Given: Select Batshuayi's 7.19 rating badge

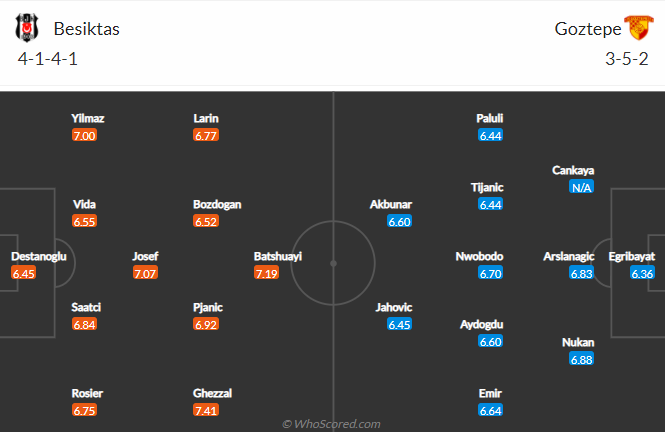Looking at the screenshot, I should pos(266,273).
